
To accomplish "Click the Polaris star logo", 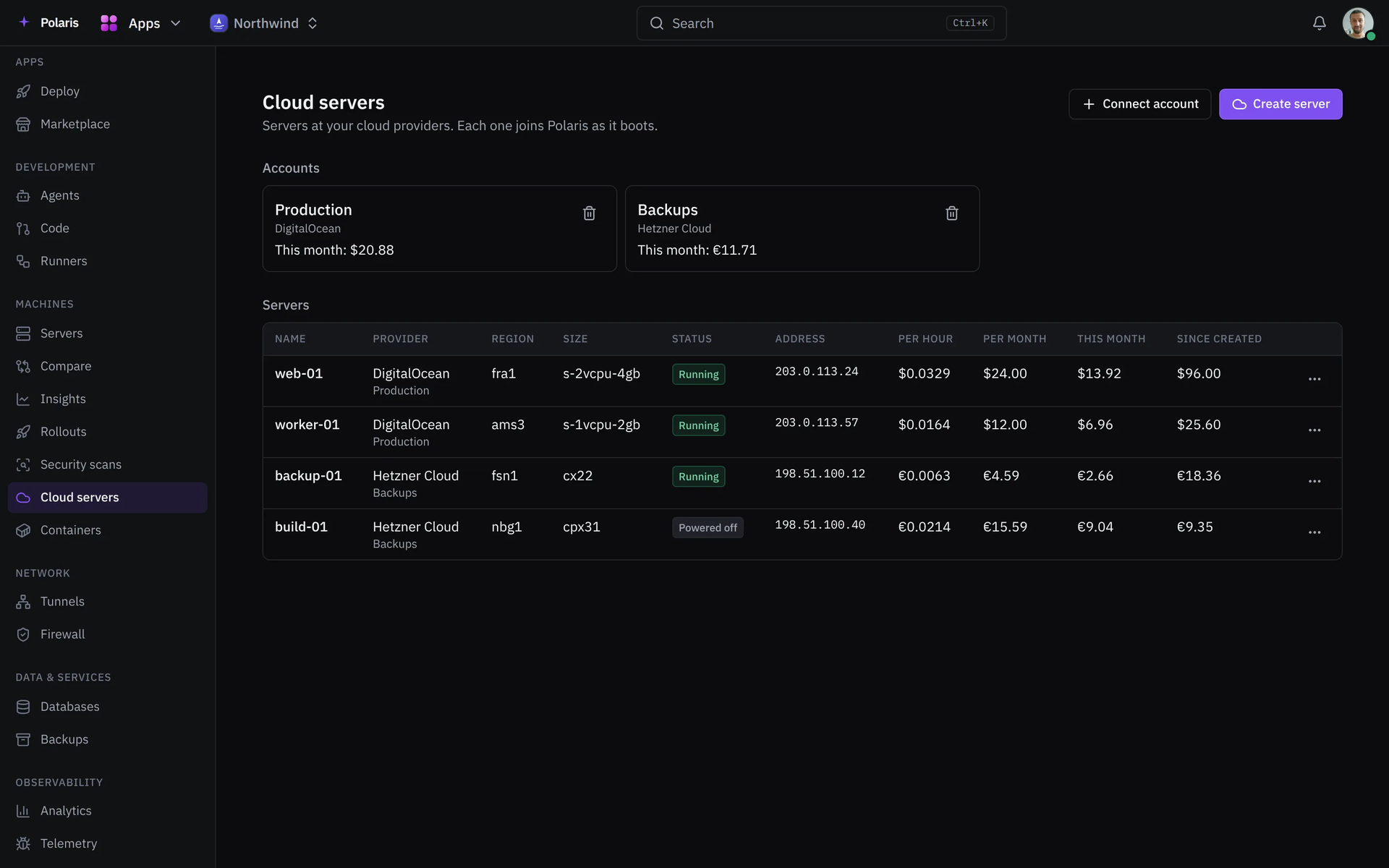I will (x=24, y=22).
